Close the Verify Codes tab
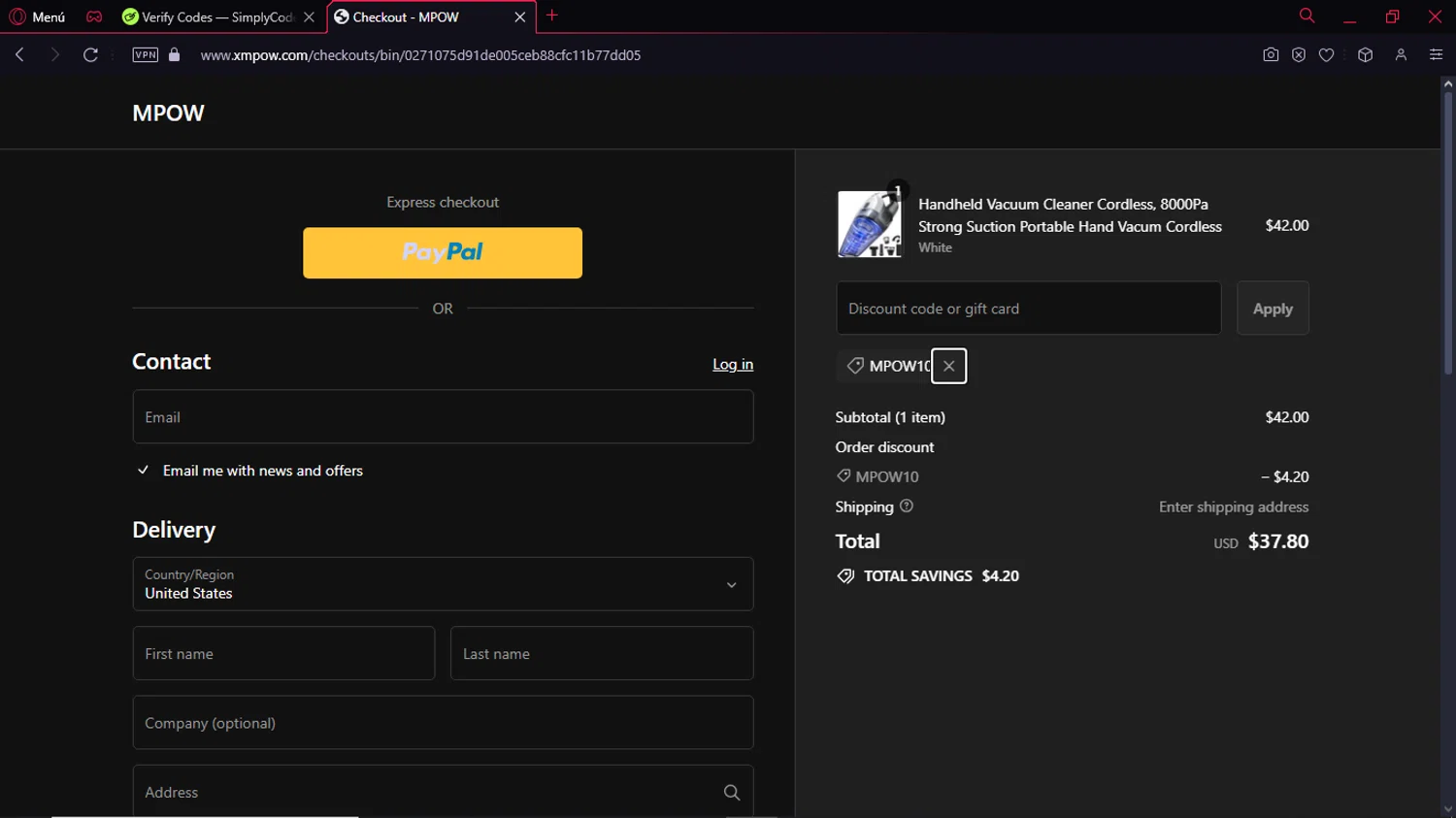1456x818 pixels. coord(309,16)
